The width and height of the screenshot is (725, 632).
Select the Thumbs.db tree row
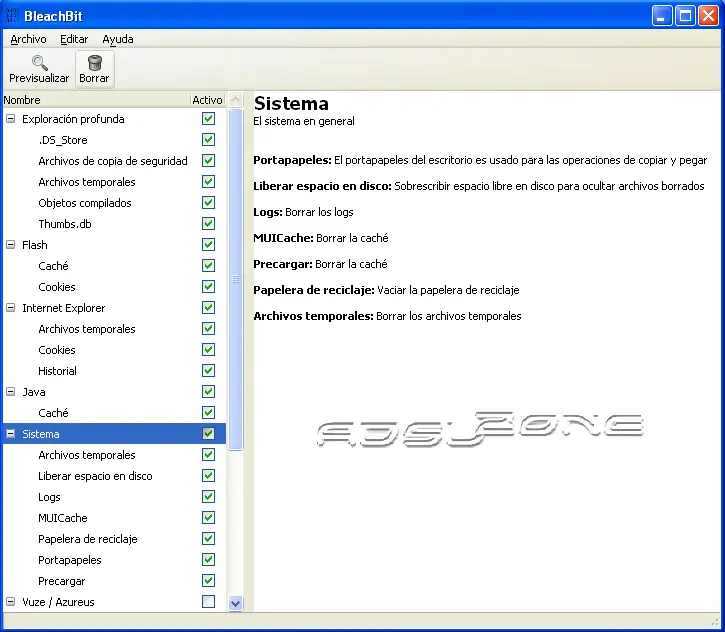pos(115,224)
